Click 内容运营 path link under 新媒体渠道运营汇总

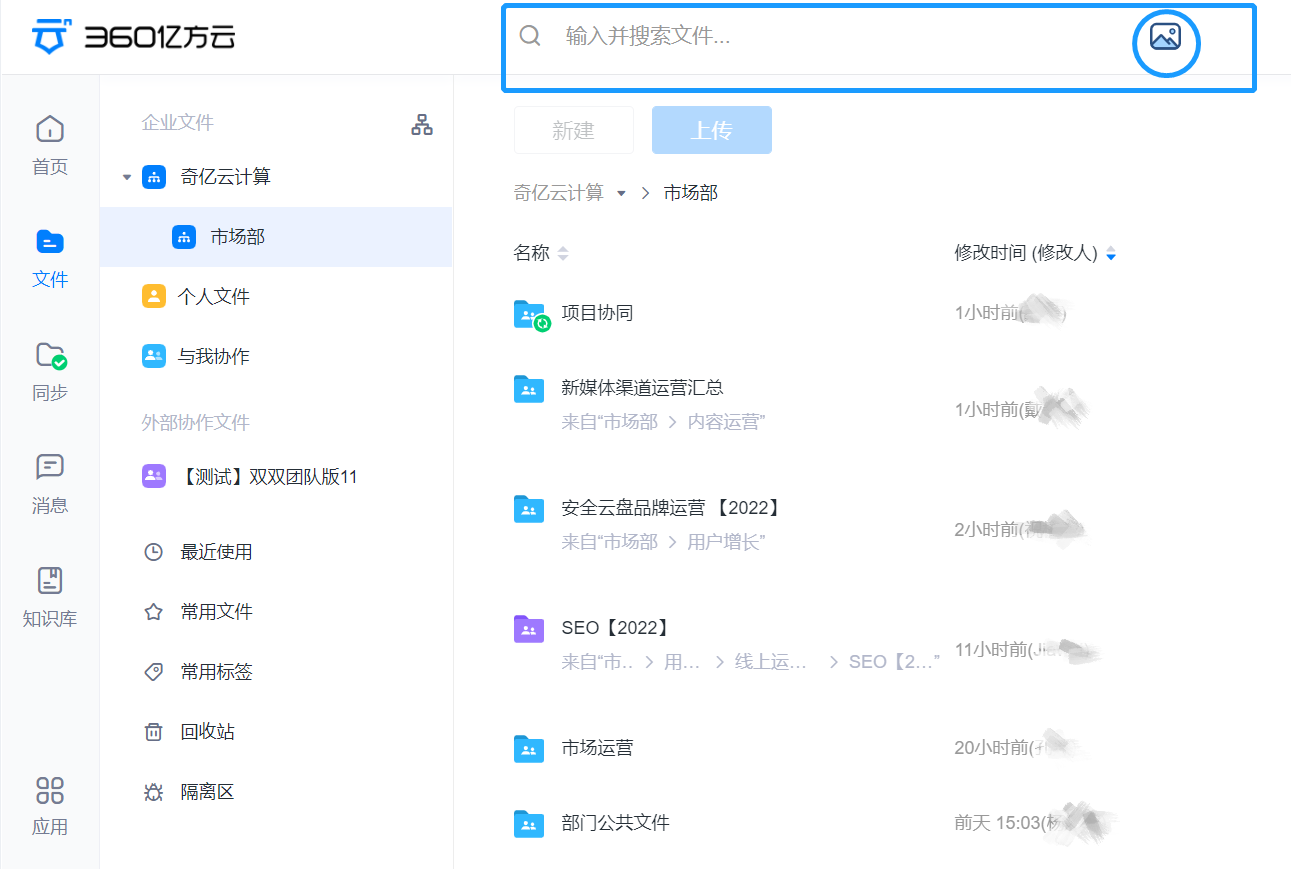click(722, 421)
